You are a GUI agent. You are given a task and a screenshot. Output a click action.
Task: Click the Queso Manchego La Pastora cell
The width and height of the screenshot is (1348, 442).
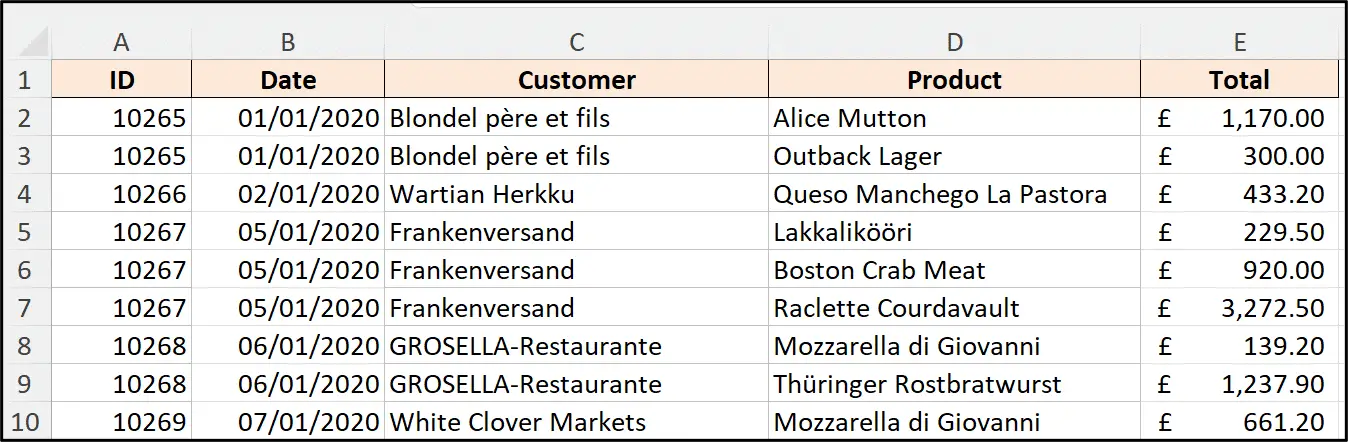pos(954,194)
